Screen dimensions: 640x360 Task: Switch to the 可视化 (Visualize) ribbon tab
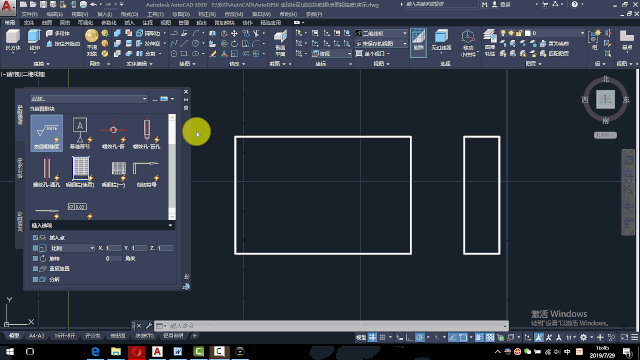coord(85,22)
